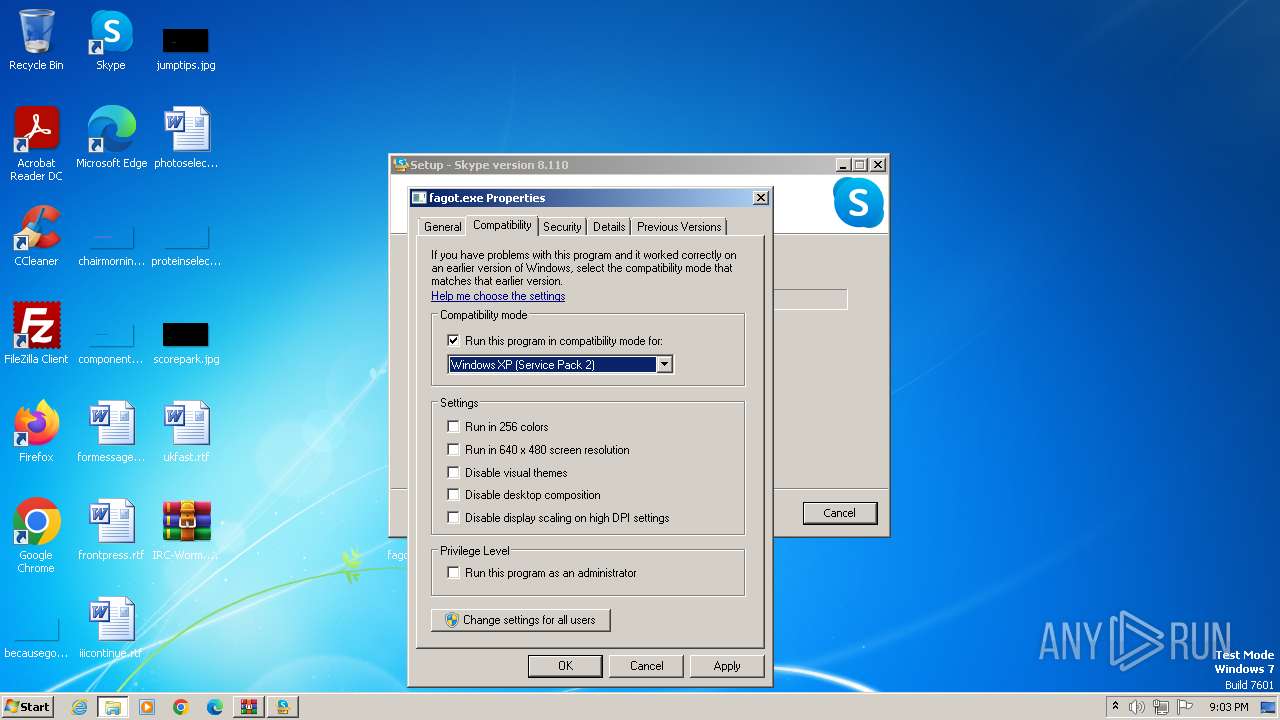Open the Previous Versions tab
The image size is (1280, 720).
(679, 227)
